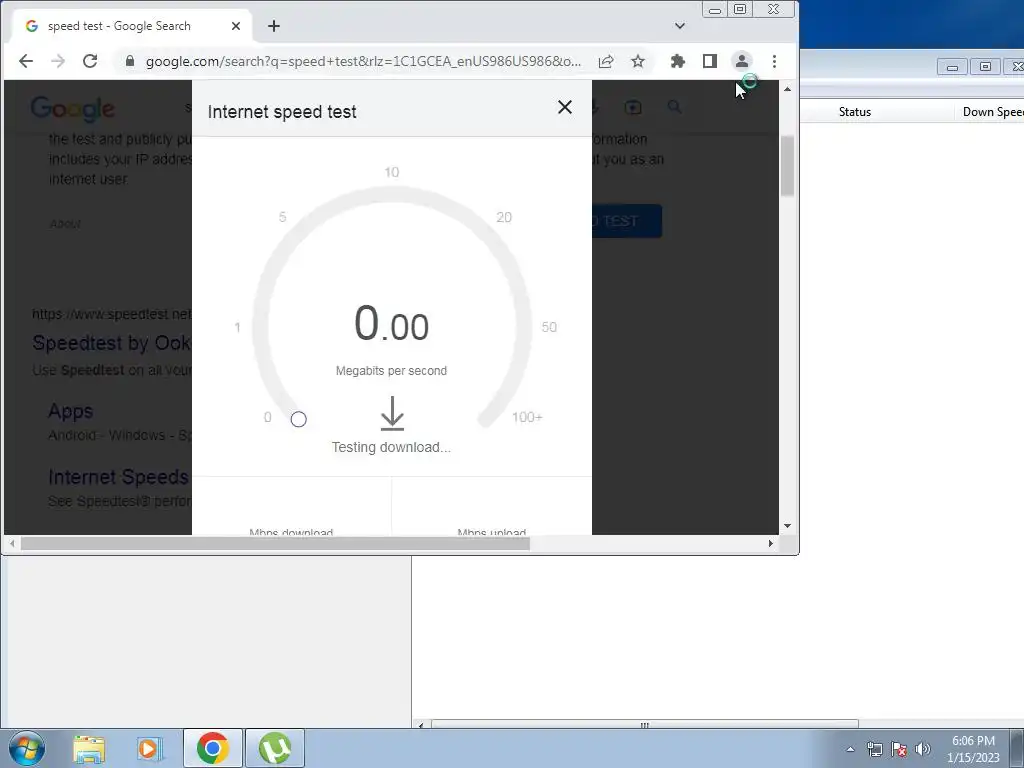Click the address bar URL
Viewport: 1024px width, 768px height.
[363, 61]
